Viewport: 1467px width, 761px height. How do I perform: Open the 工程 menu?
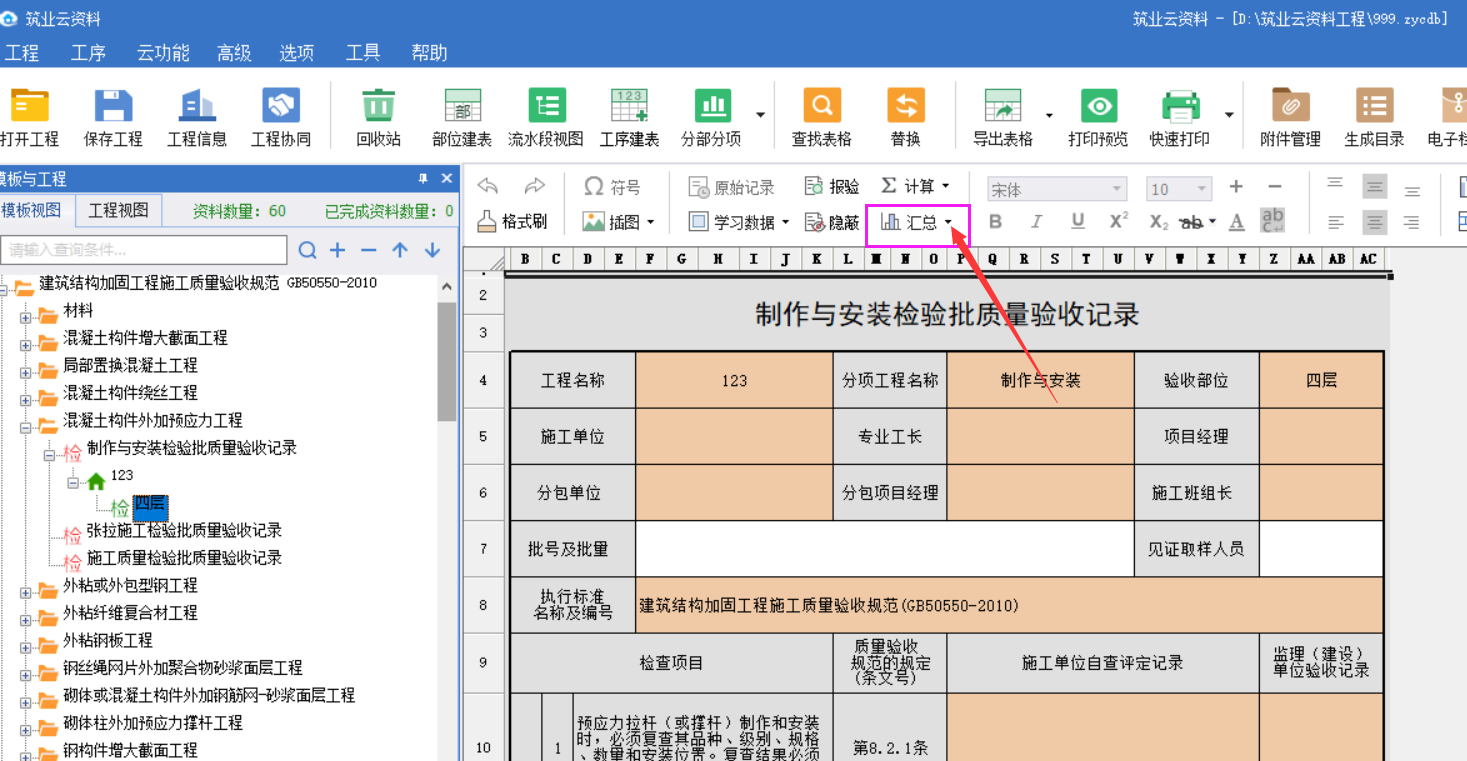click(x=21, y=53)
